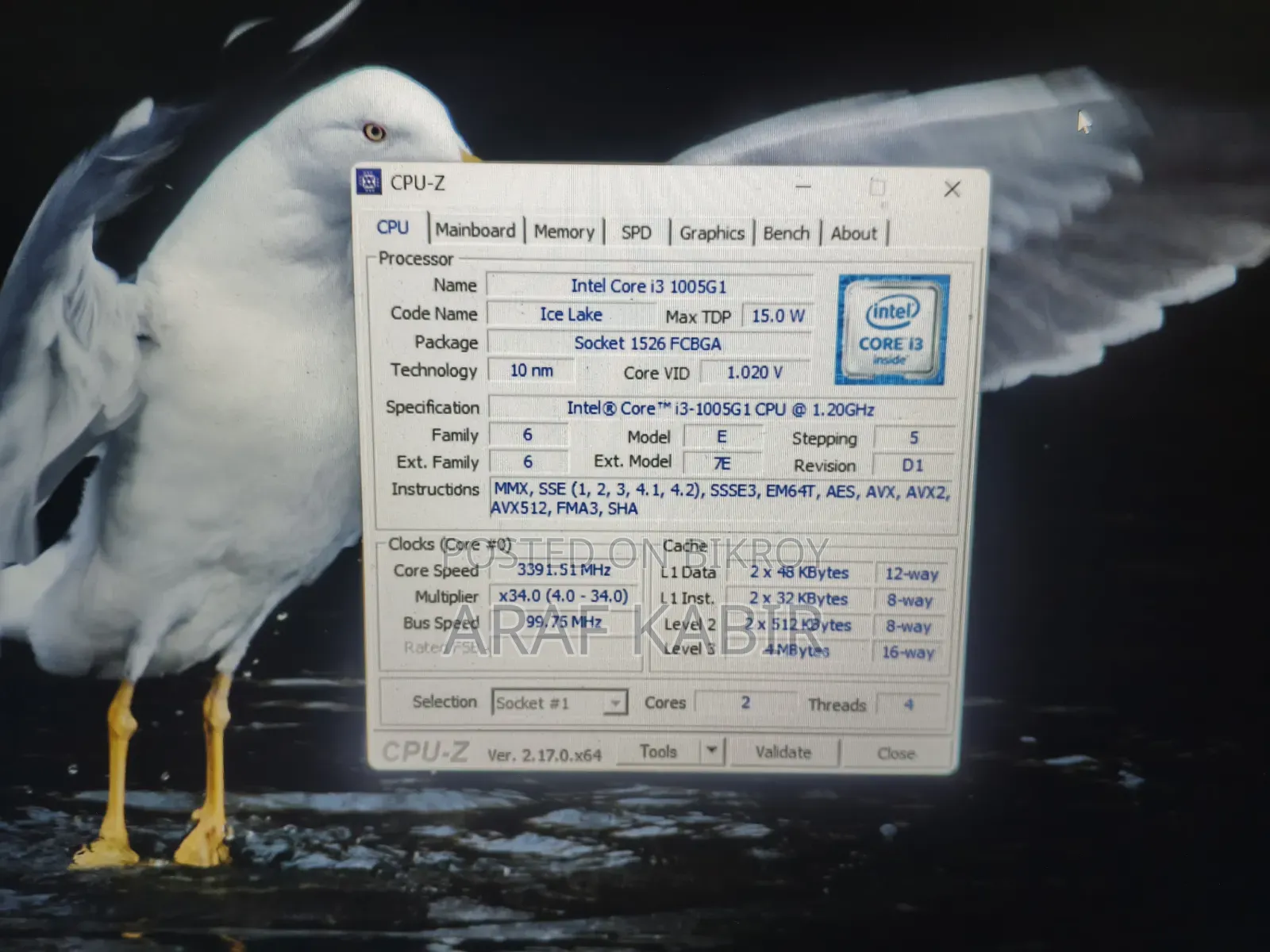The height and width of the screenshot is (952, 1270).
Task: Click the Stepping value '5'
Action: (x=914, y=438)
